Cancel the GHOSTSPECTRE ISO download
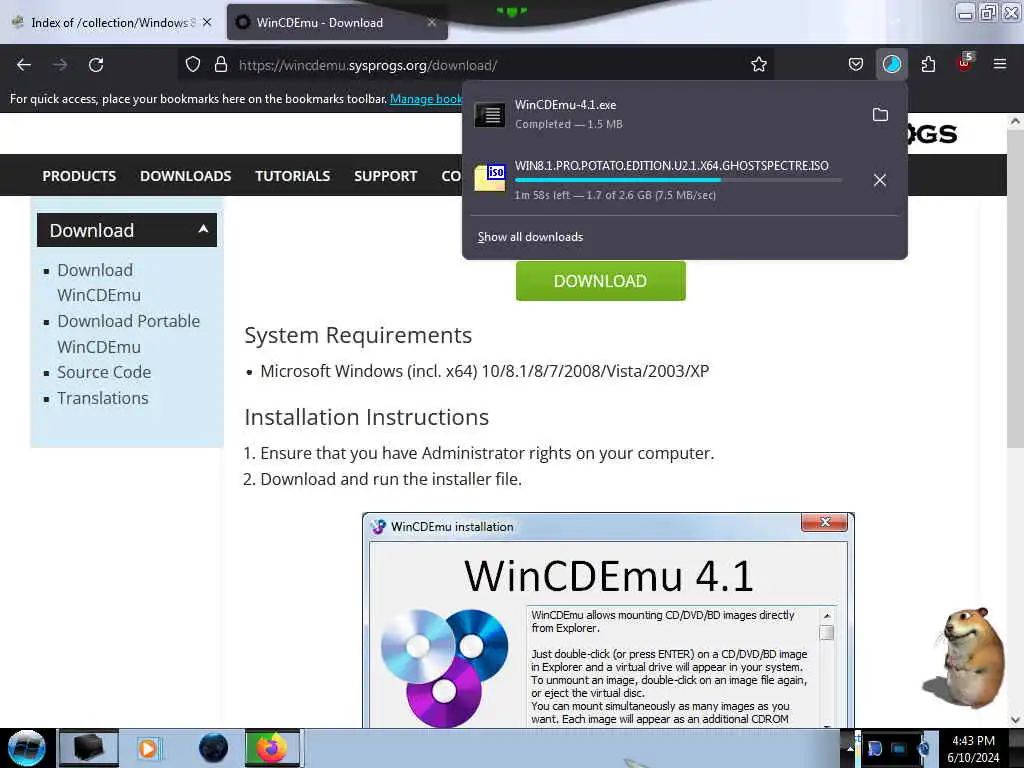This screenshot has height=768, width=1024. pyautogui.click(x=880, y=180)
